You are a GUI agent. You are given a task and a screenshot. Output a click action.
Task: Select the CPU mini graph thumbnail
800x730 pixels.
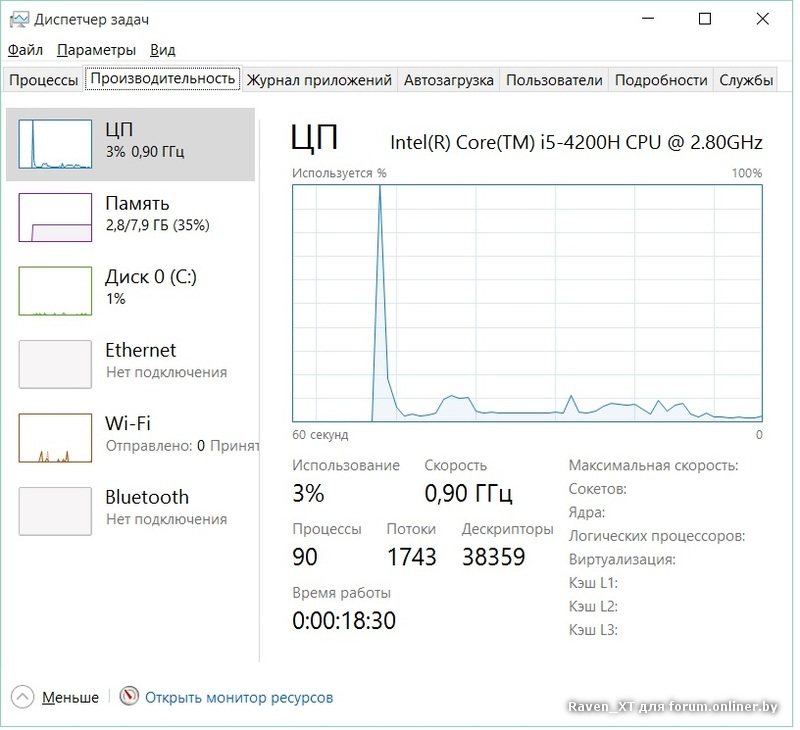[x=55, y=144]
